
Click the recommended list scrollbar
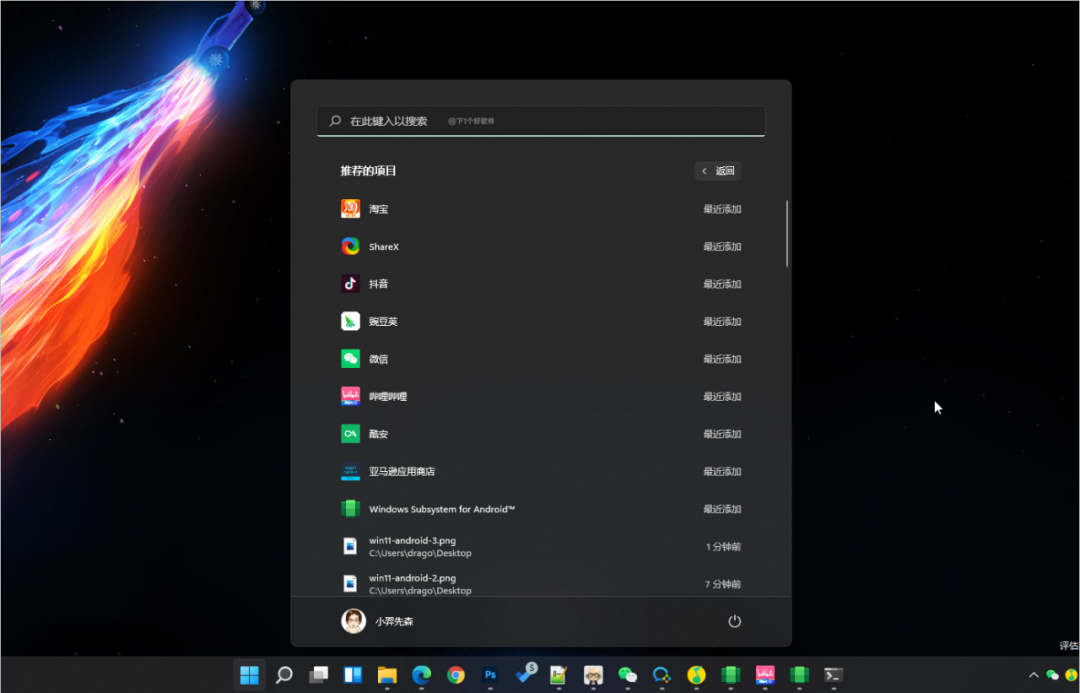(787, 233)
